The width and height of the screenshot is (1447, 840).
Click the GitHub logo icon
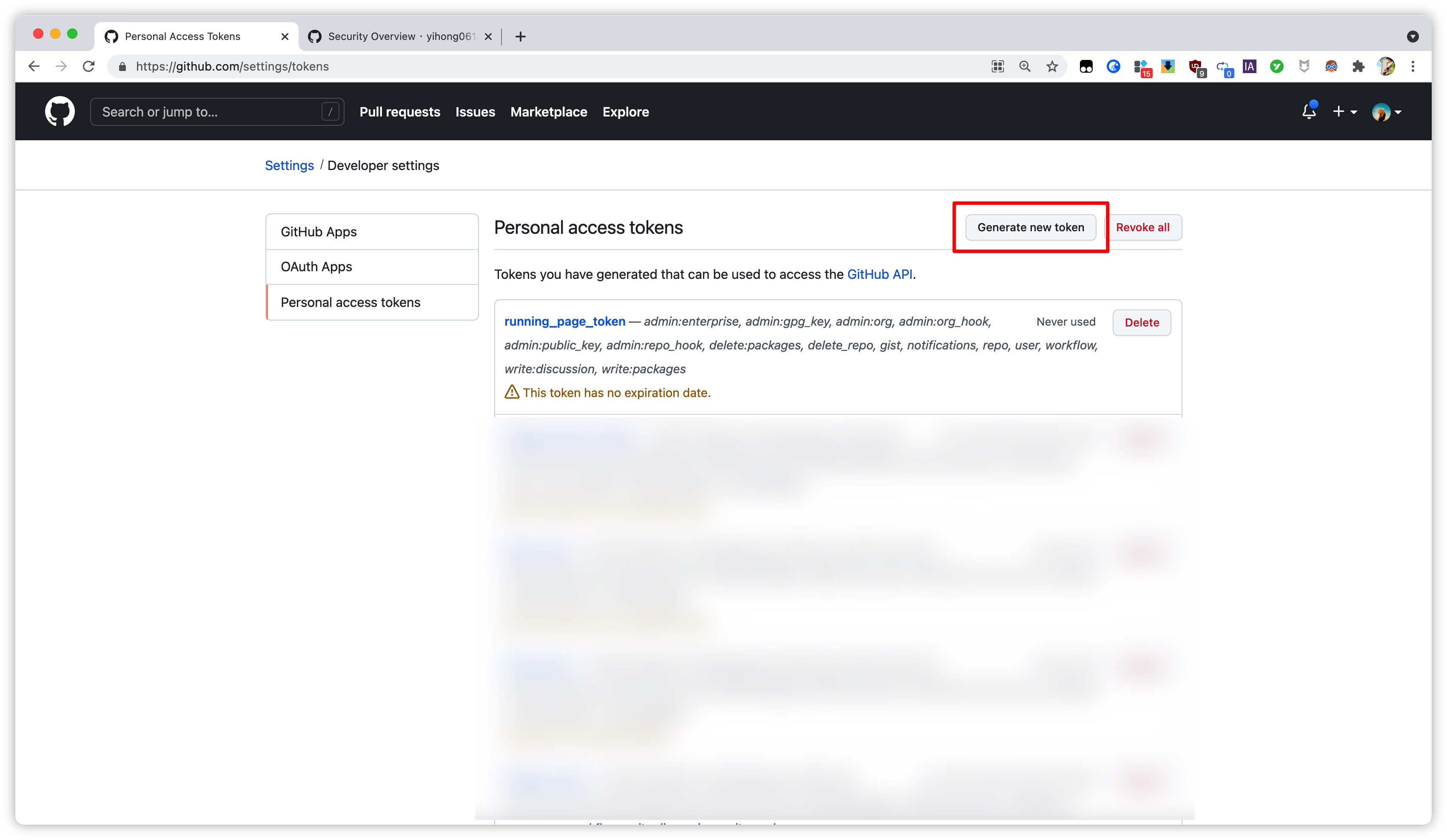tap(60, 111)
